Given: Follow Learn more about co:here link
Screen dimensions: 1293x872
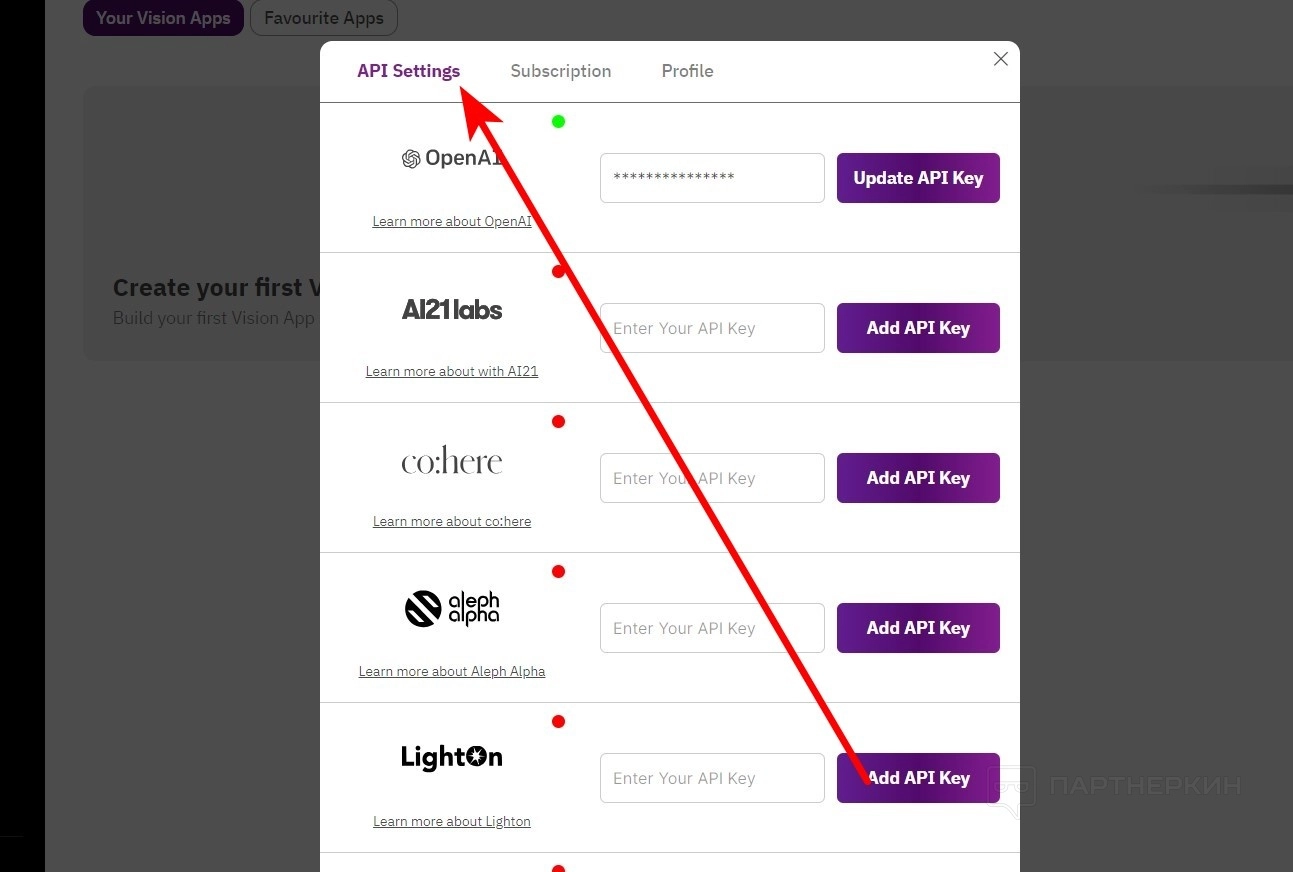Looking at the screenshot, I should (x=452, y=521).
